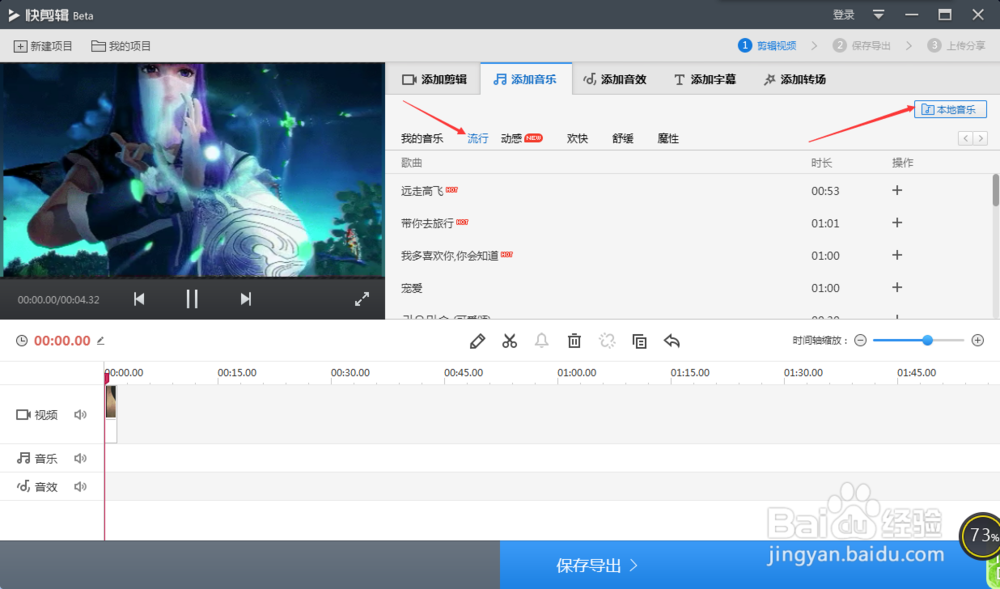
Task: Go to step 2 保存导出
Action: click(x=862, y=45)
